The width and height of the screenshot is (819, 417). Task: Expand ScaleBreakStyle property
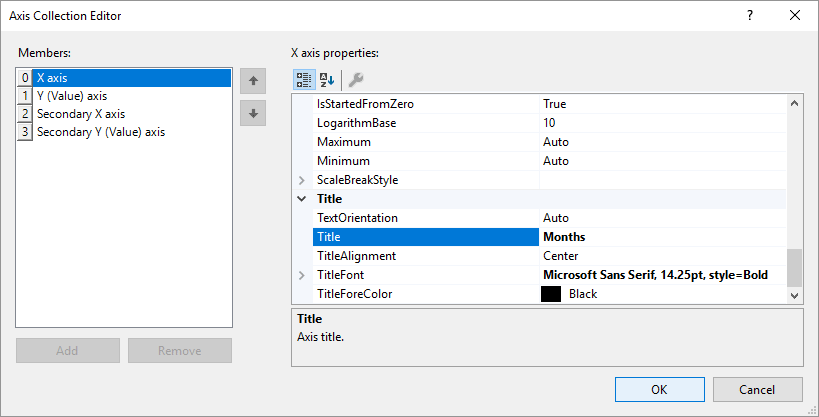[302, 180]
